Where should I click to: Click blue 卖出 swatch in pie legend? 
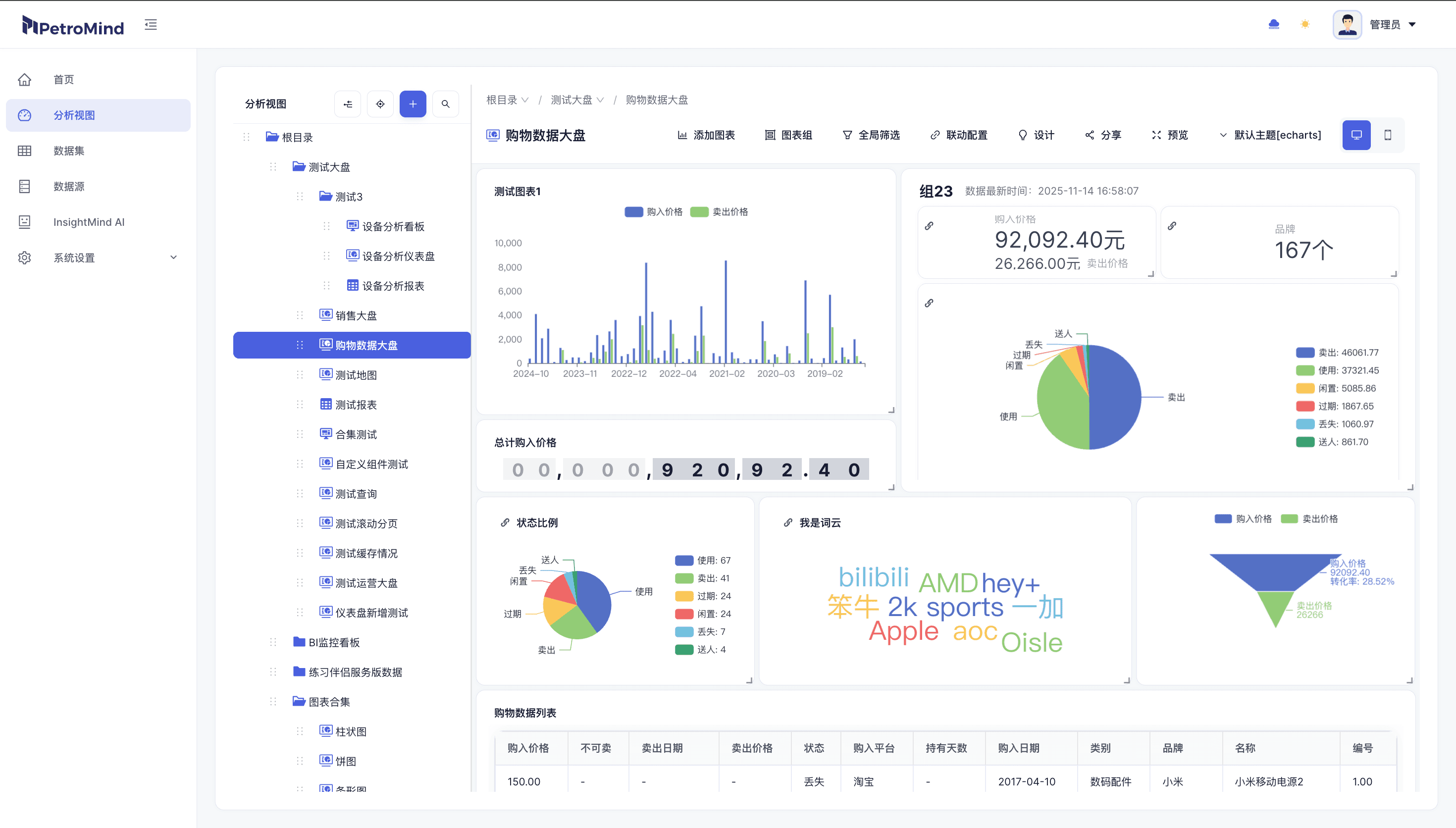coord(1305,353)
